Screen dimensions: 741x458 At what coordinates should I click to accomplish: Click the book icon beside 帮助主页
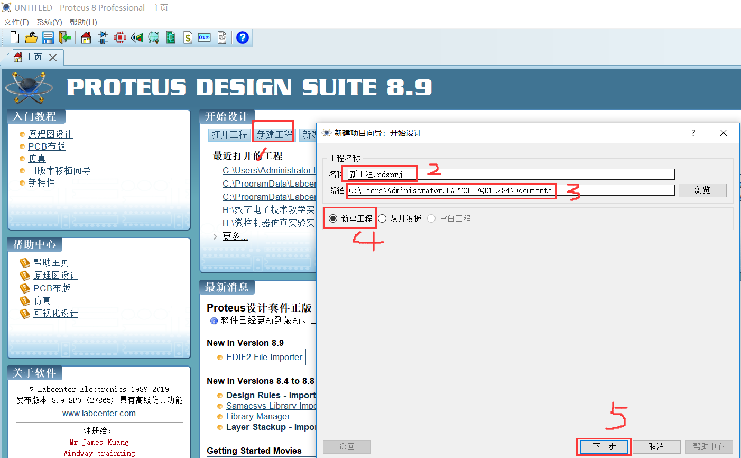point(25,263)
